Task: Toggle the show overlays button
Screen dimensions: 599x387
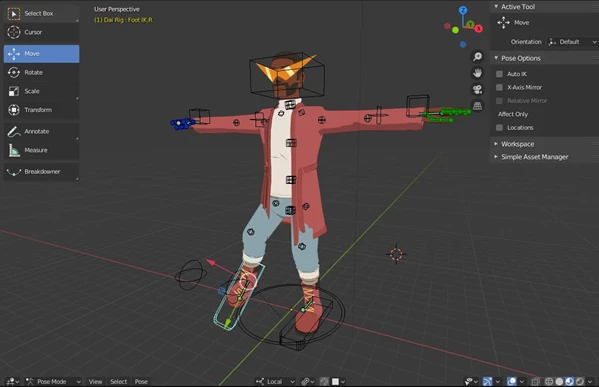Action: [x=512, y=381]
